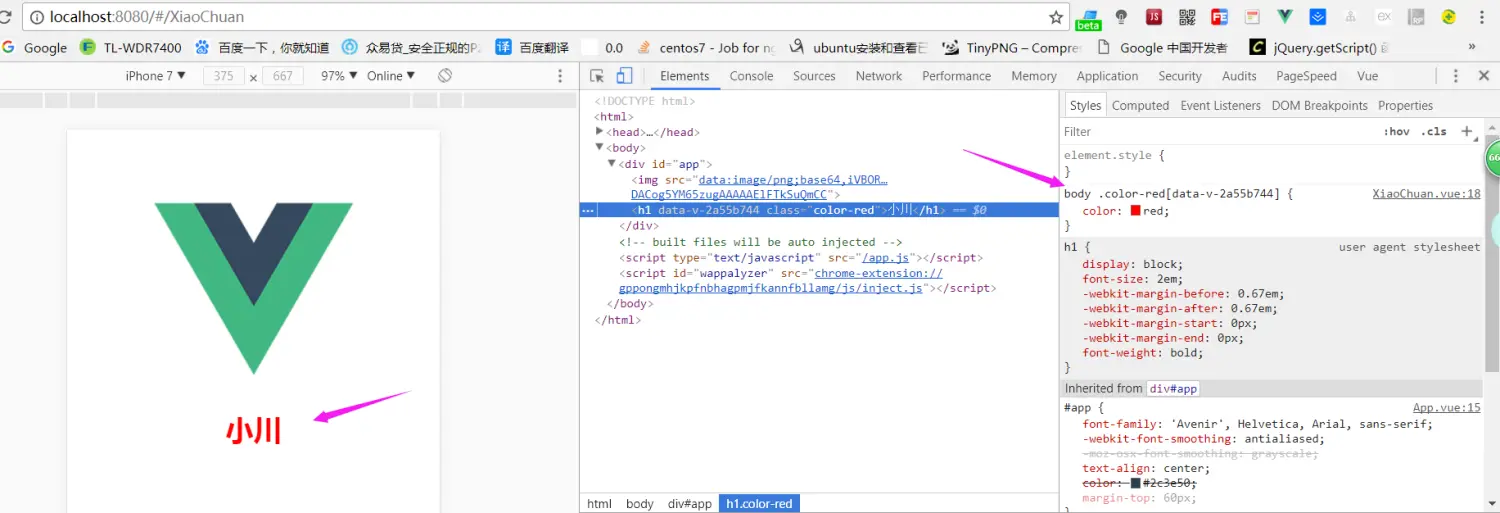The image size is (1500, 513).
Task: Open the DOM Breakpoints tab
Action: (1319, 106)
